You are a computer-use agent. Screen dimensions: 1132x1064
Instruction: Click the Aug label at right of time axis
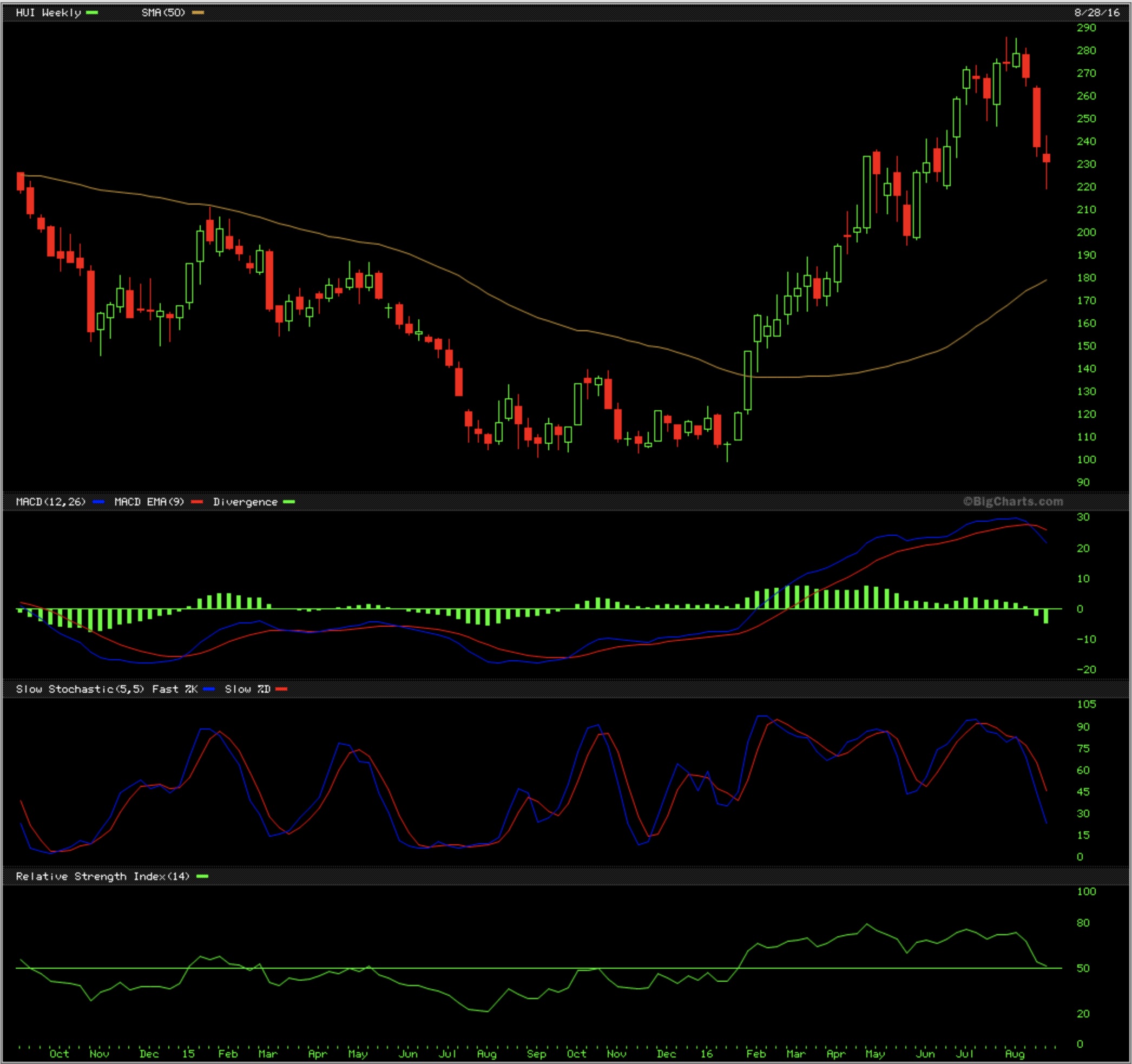(x=1014, y=1053)
